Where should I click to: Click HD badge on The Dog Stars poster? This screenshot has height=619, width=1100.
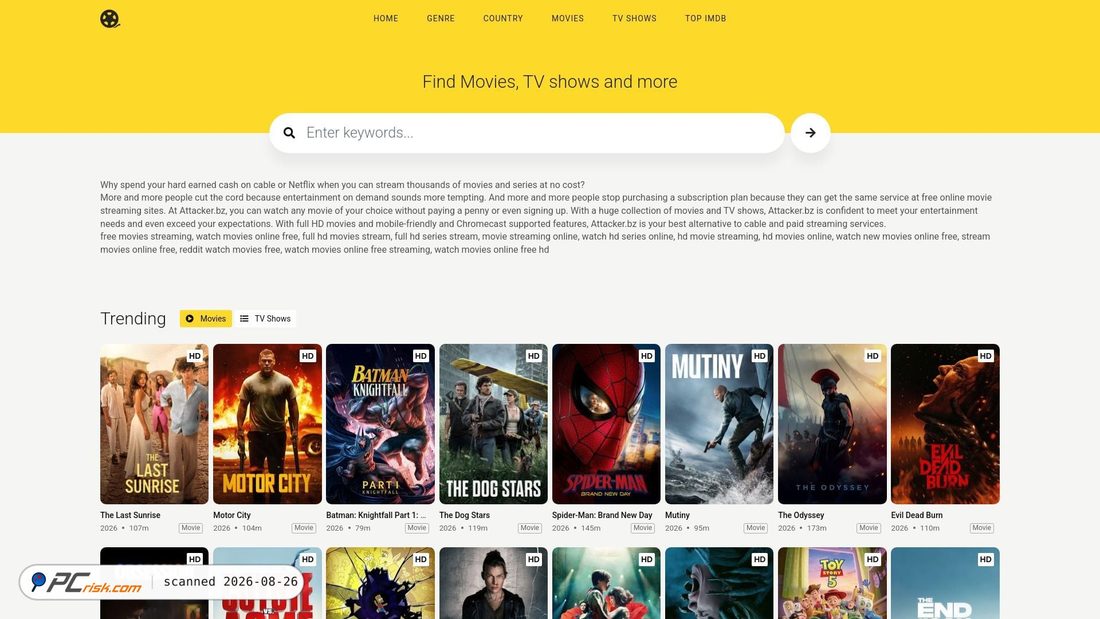[533, 356]
